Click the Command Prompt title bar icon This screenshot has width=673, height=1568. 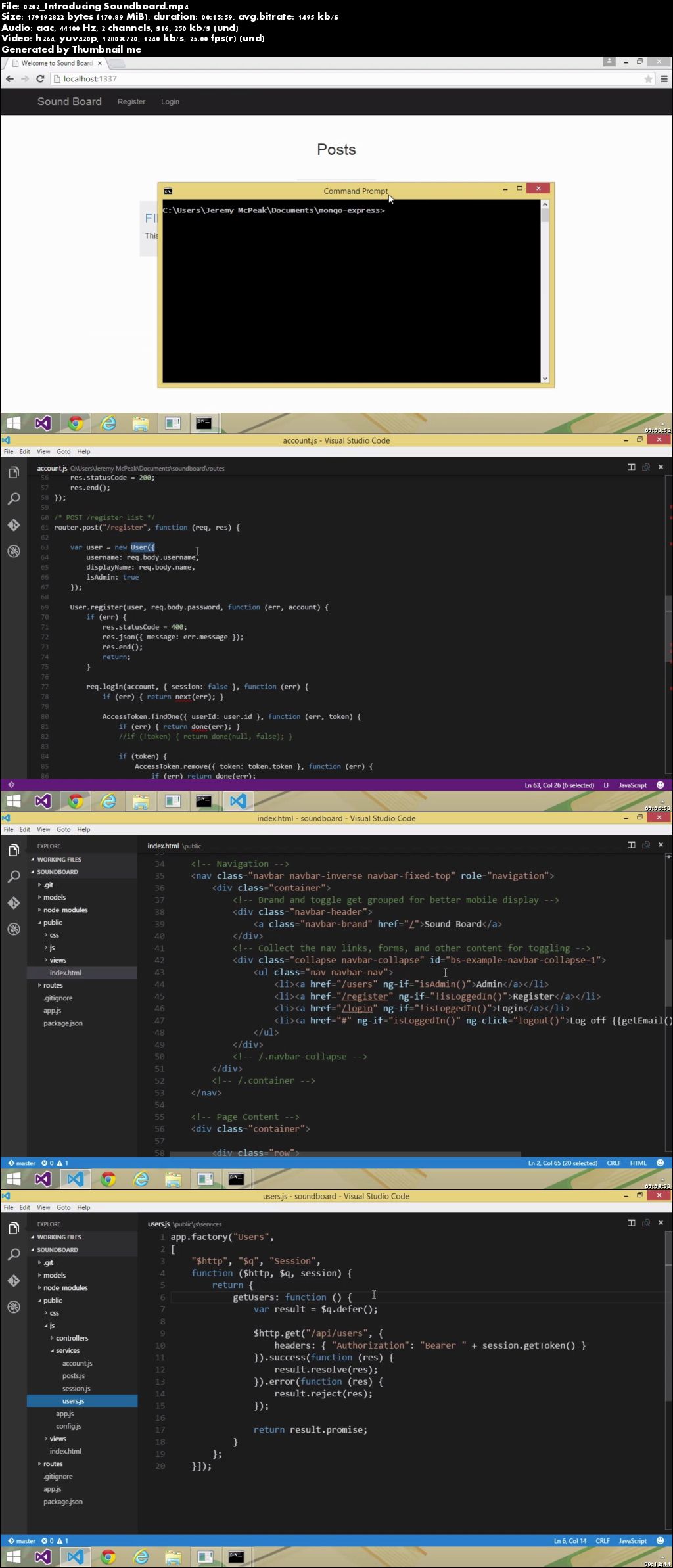coord(168,191)
